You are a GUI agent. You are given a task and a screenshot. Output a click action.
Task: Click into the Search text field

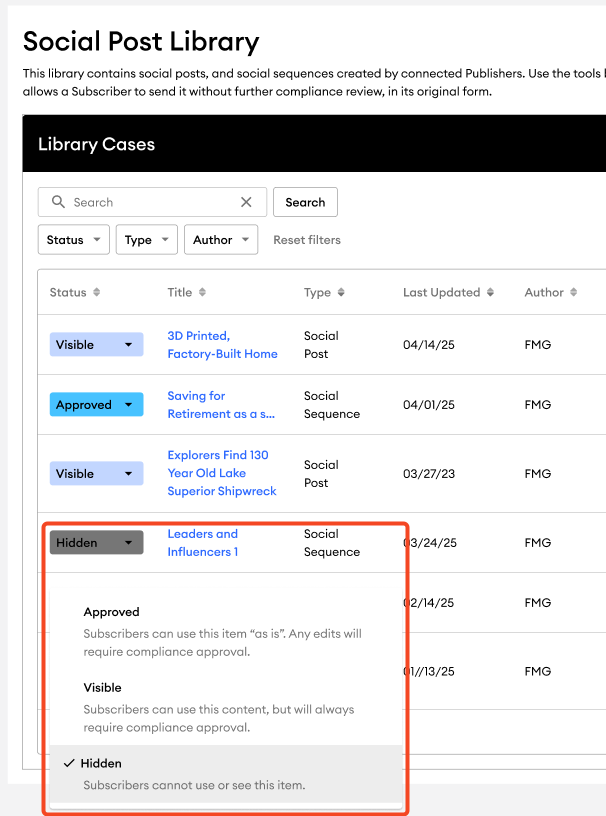[x=153, y=202]
